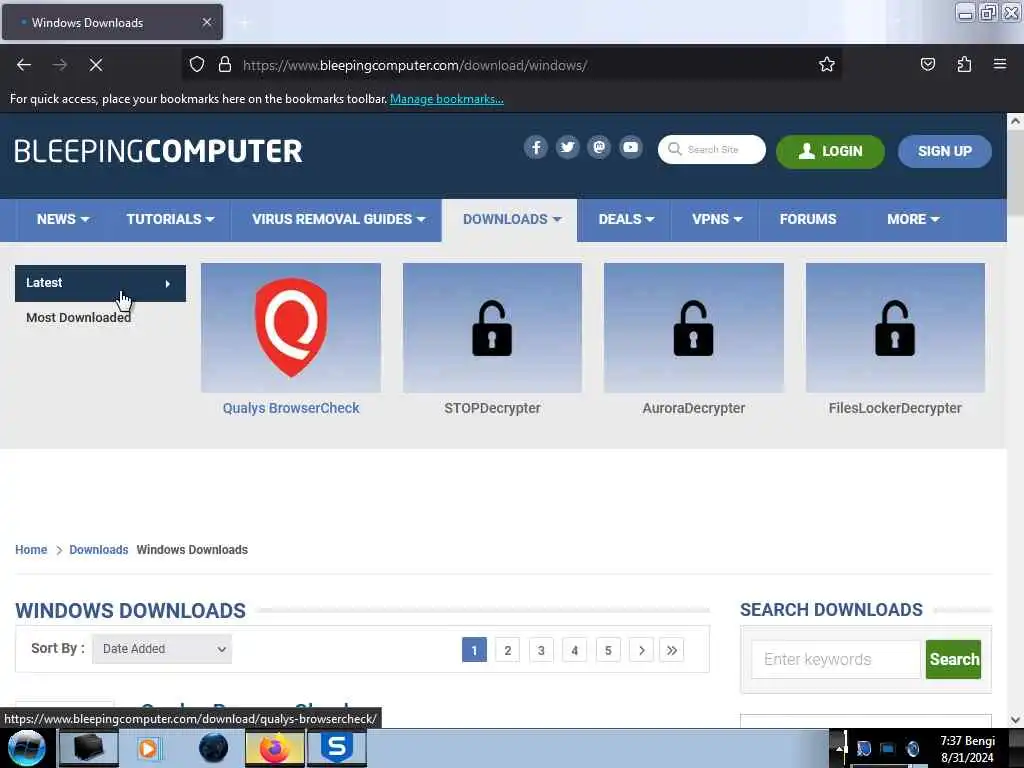Open STOPDecrypter padlock thumbnail
The image size is (1024, 768).
(x=492, y=328)
